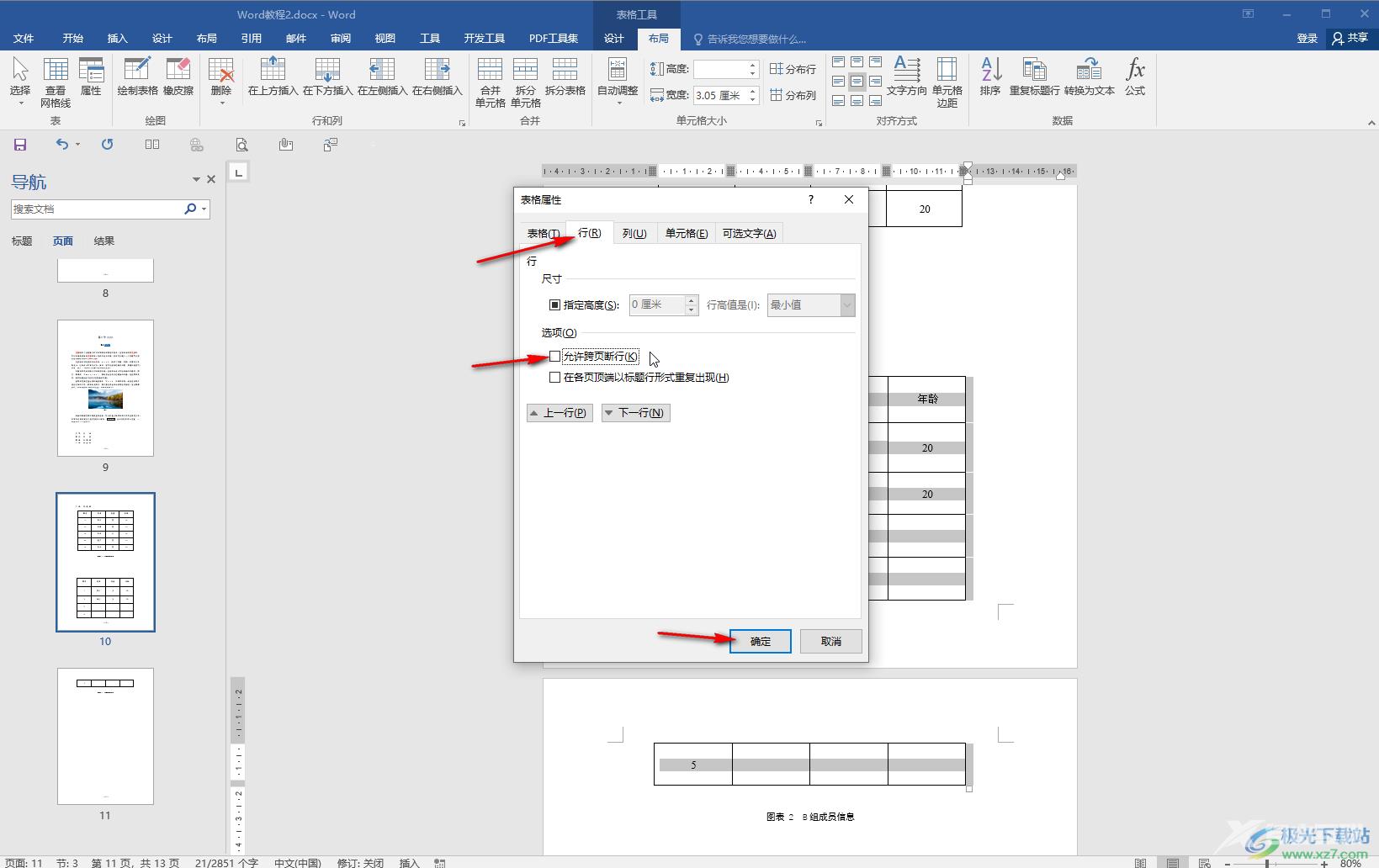Click Sign in link

[1307, 39]
